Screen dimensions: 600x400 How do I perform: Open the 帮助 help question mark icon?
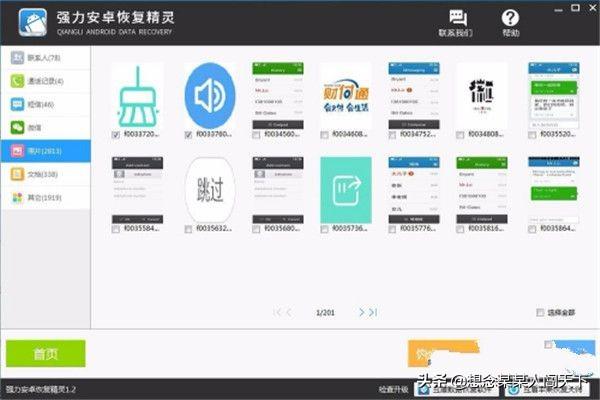(510, 22)
